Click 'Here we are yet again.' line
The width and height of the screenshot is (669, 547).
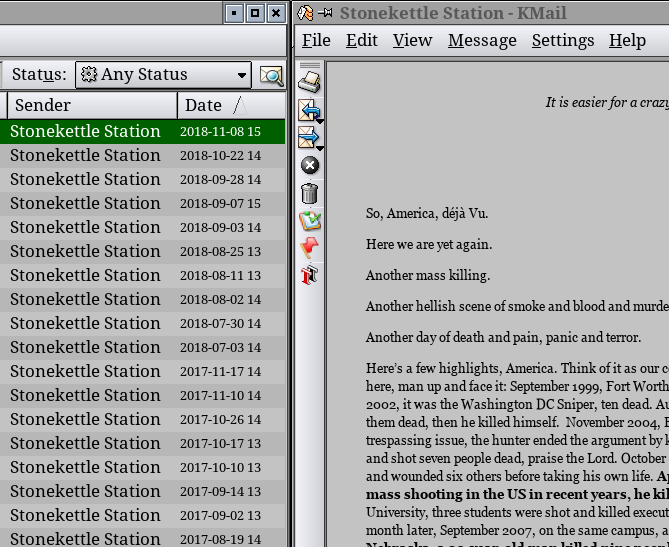[x=429, y=244]
